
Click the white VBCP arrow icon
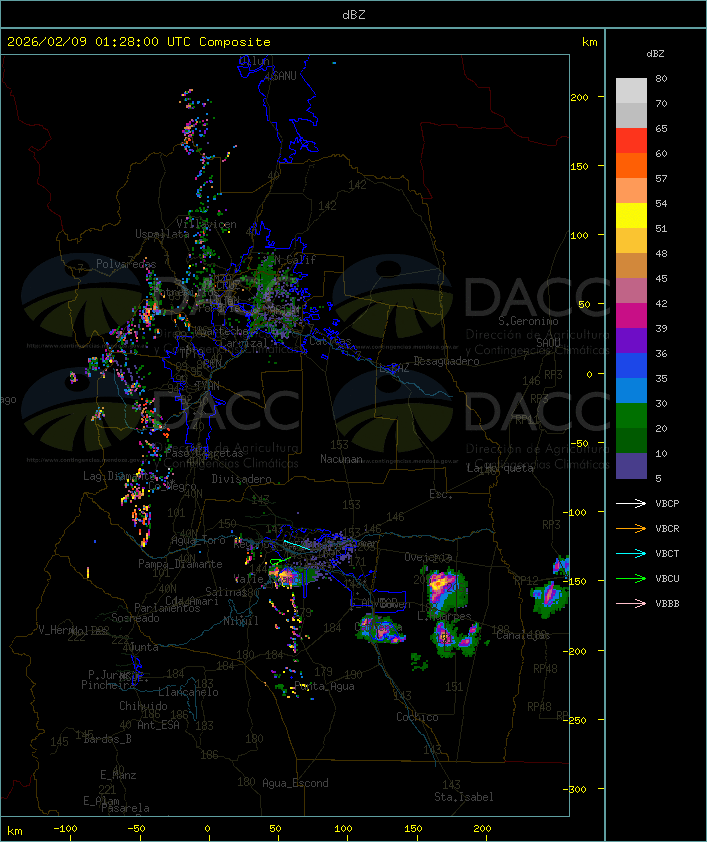pyautogui.click(x=631, y=504)
